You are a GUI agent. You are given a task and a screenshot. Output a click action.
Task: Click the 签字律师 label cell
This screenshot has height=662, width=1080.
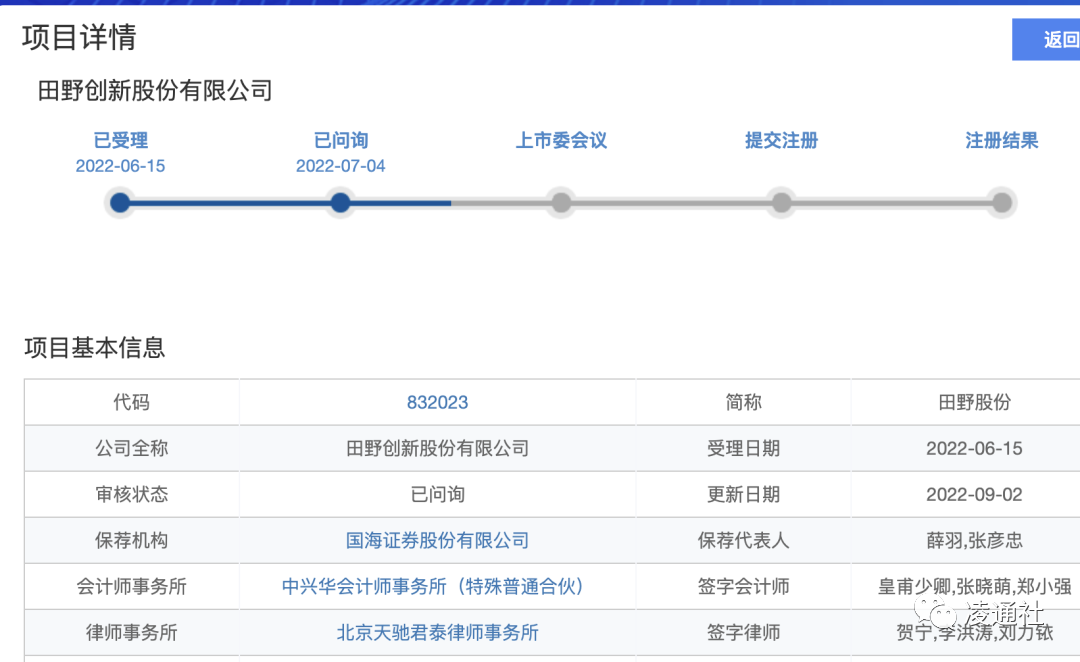coord(743,632)
